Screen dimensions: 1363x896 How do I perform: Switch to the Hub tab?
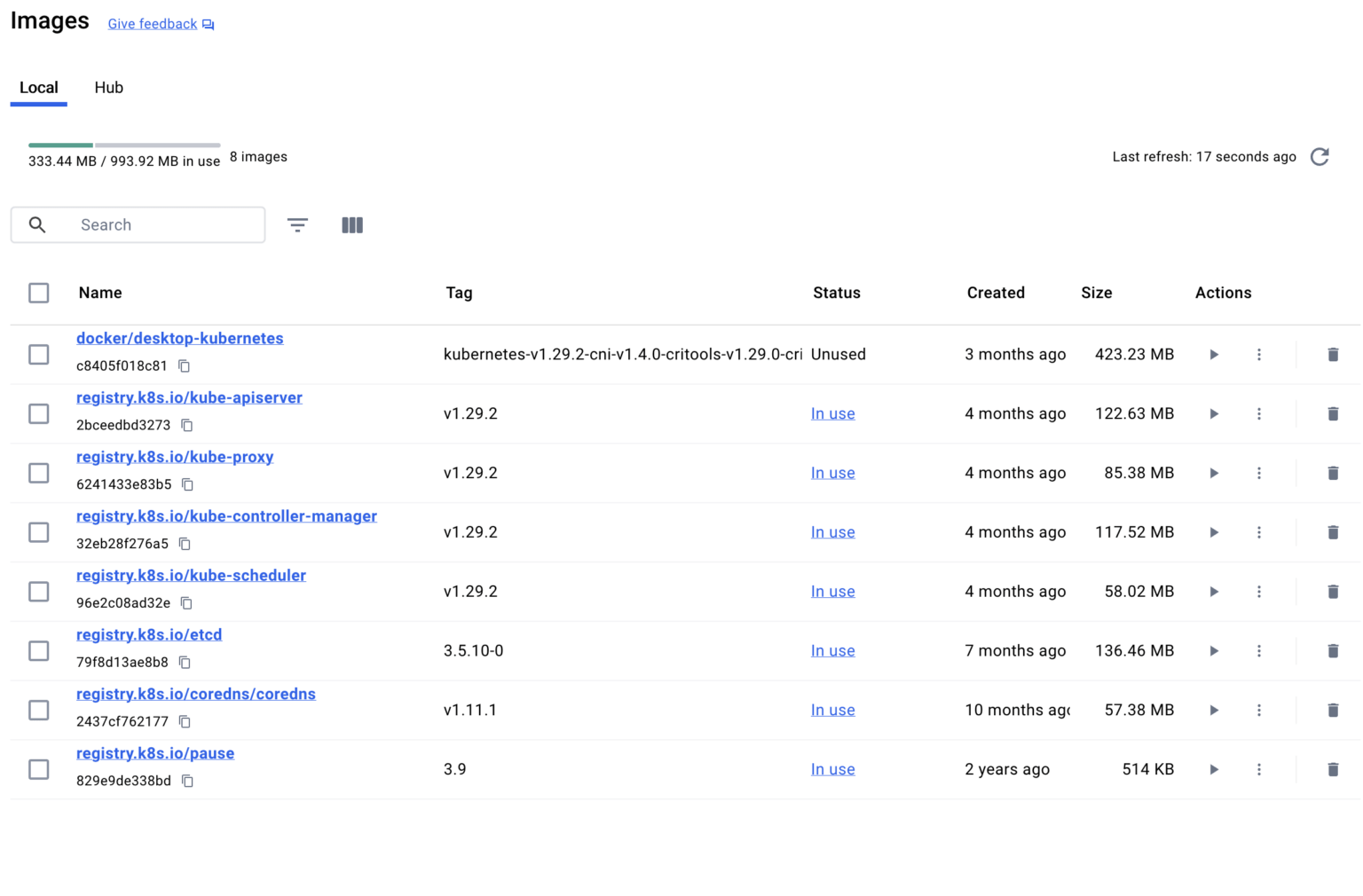pyautogui.click(x=108, y=87)
